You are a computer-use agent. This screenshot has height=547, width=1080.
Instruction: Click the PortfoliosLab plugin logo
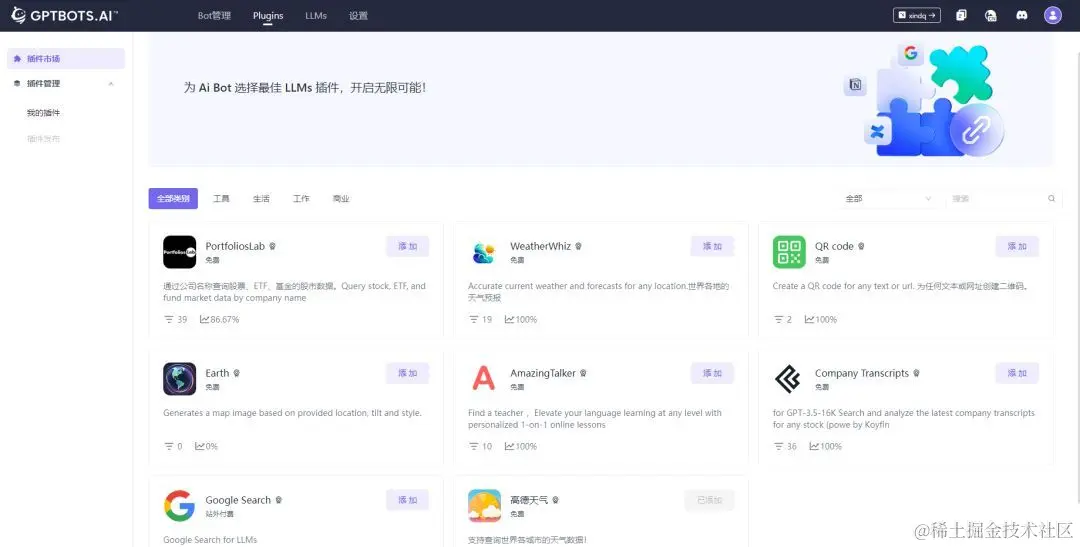pos(180,252)
